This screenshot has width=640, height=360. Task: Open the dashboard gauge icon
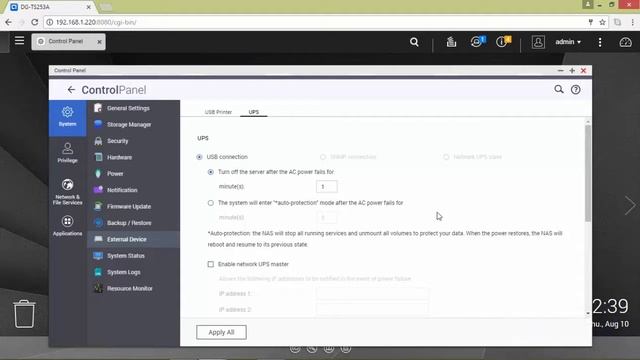click(x=625, y=42)
